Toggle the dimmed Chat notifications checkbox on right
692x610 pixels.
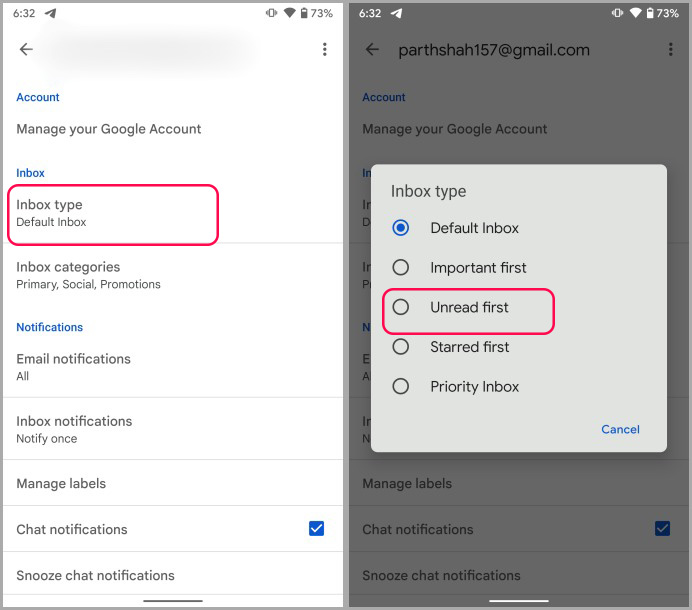662,528
